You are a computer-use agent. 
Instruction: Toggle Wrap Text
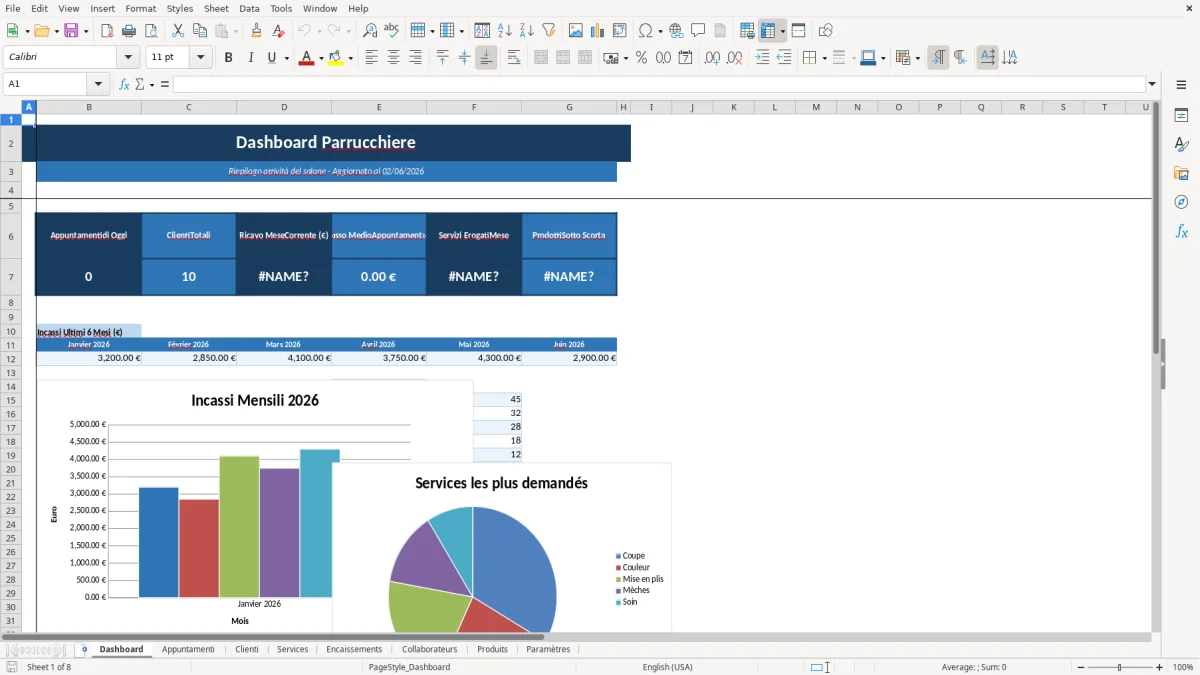pos(514,58)
